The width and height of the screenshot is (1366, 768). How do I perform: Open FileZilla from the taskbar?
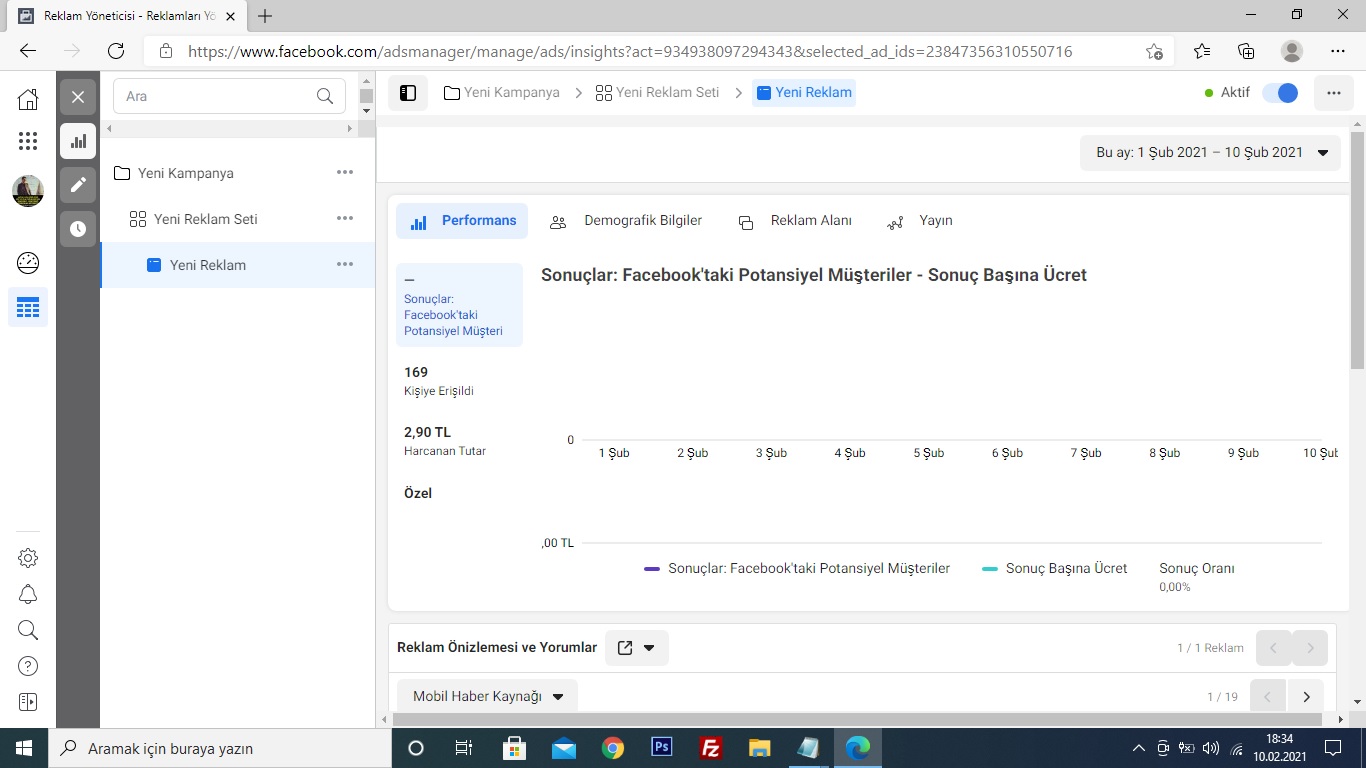pyautogui.click(x=711, y=748)
